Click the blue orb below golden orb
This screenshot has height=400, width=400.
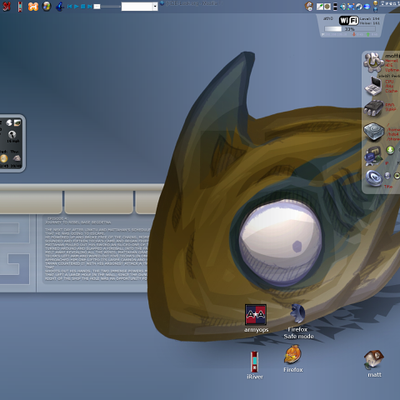click(375, 9)
